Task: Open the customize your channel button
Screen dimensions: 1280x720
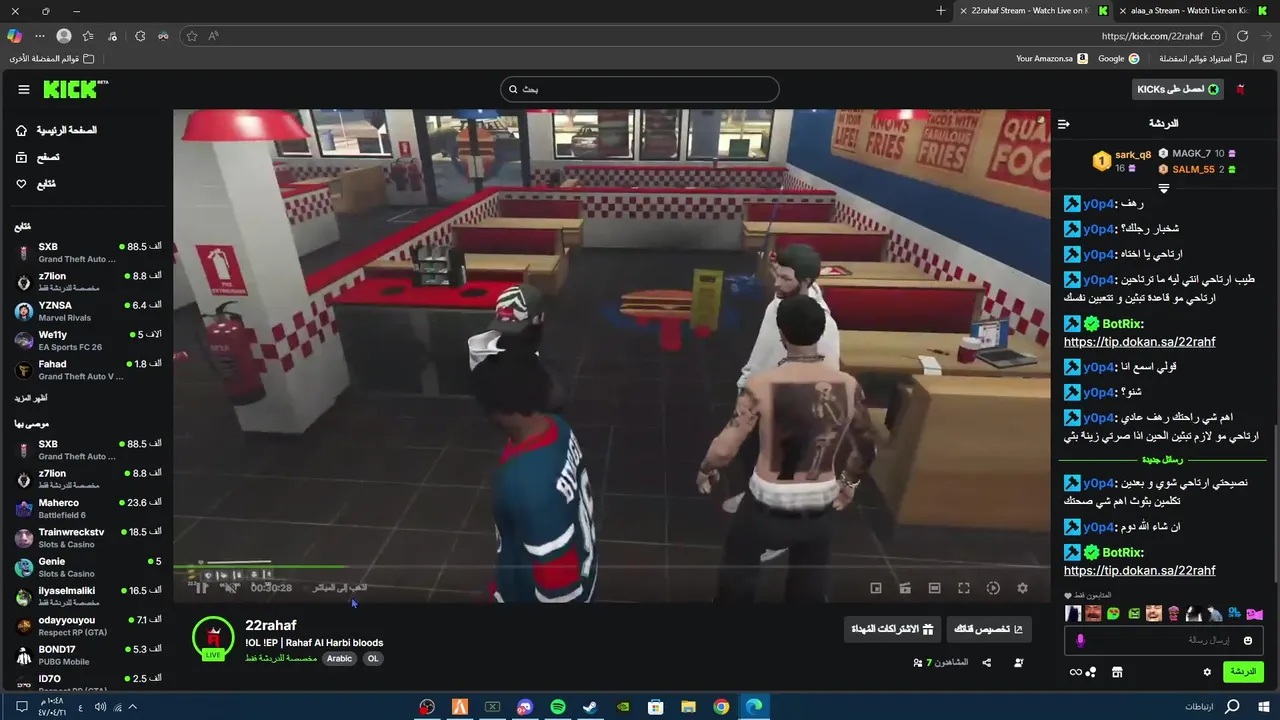Action: [x=989, y=629]
